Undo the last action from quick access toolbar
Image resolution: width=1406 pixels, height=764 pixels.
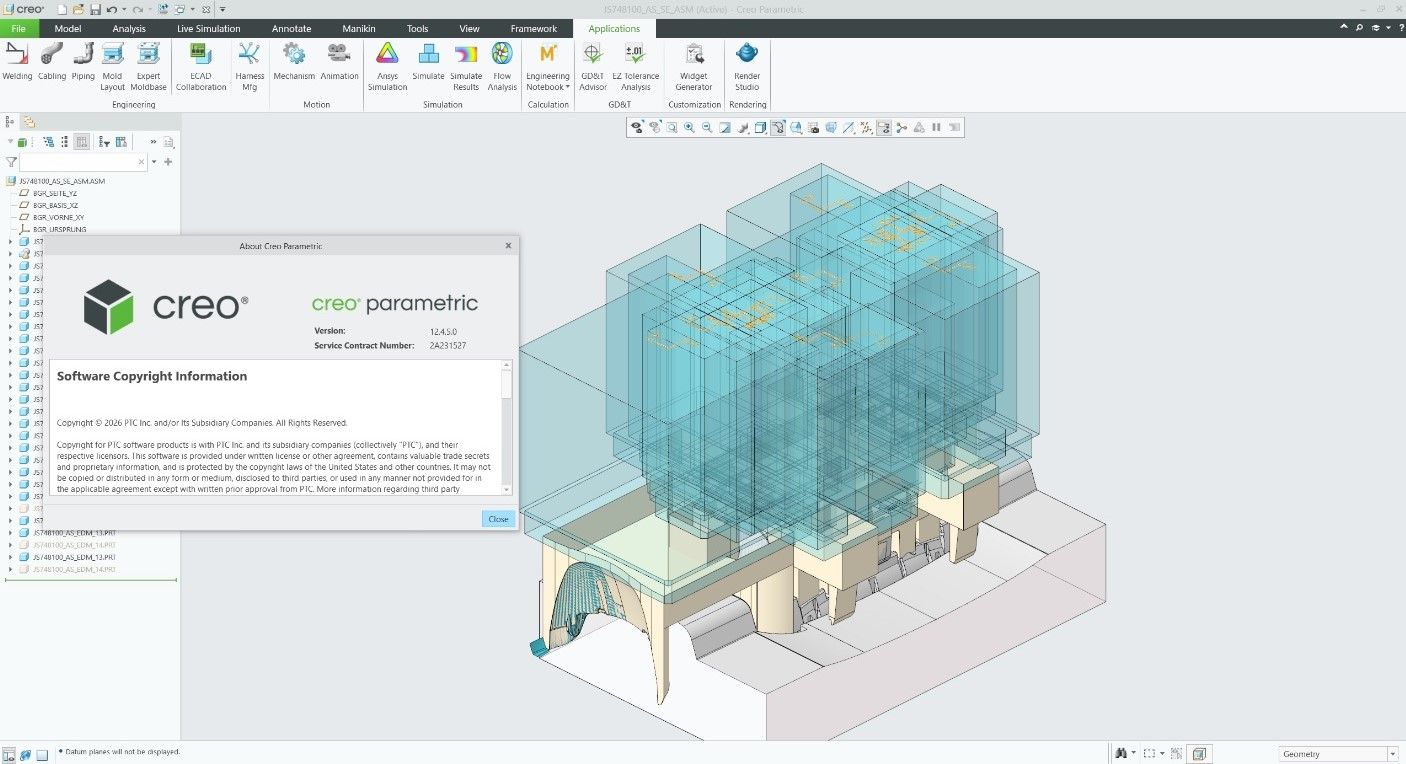tap(112, 9)
